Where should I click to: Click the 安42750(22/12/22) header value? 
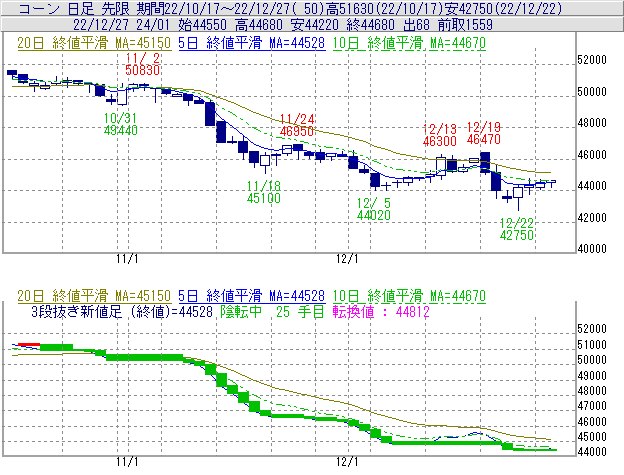click(x=502, y=8)
